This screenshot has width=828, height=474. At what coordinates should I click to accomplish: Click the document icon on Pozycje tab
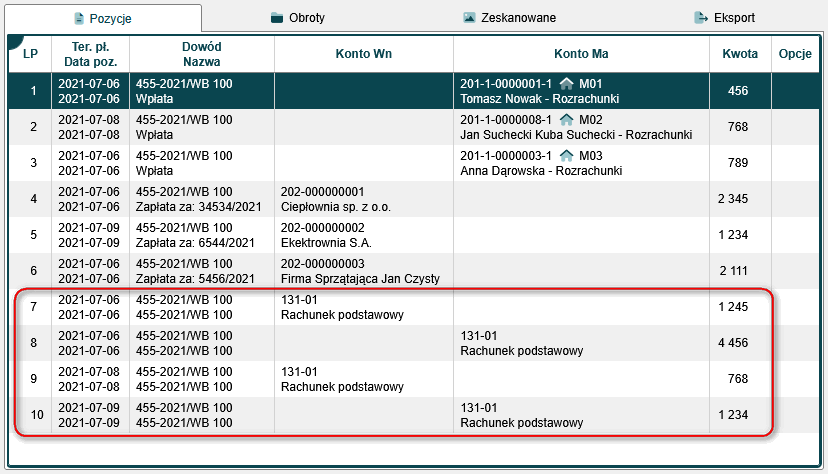tap(80, 19)
